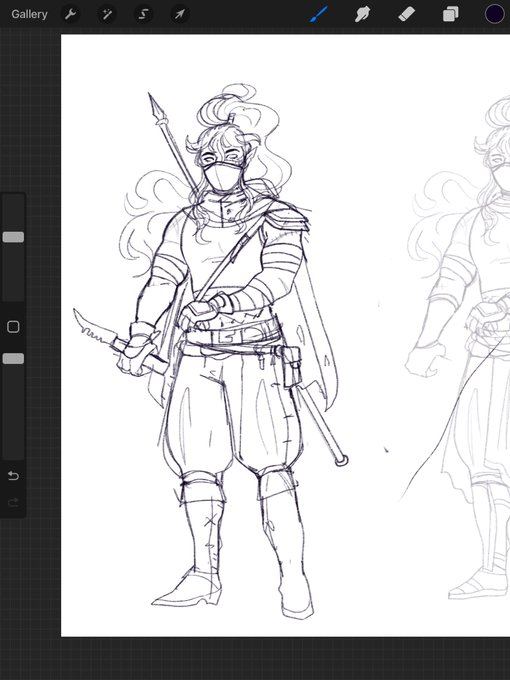The image size is (510, 680).
Task: Activate the Transform arrow tool
Action: tap(180, 14)
